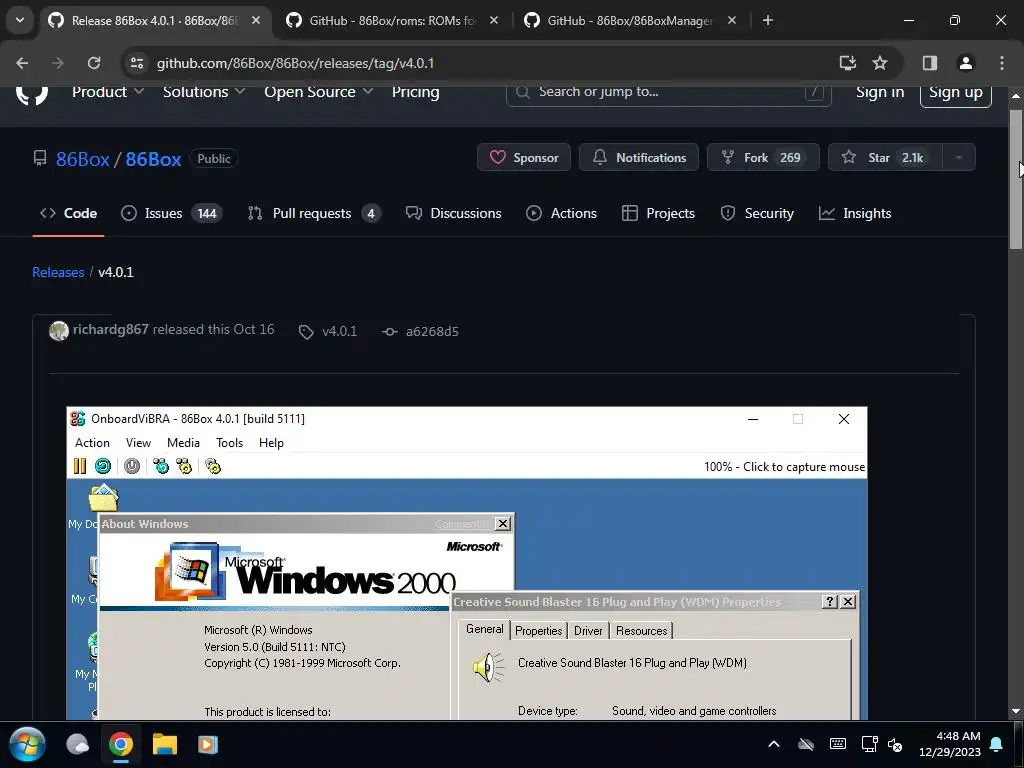1024x768 pixels.
Task: Click no-sync cloud tray icon
Action: [x=806, y=744]
